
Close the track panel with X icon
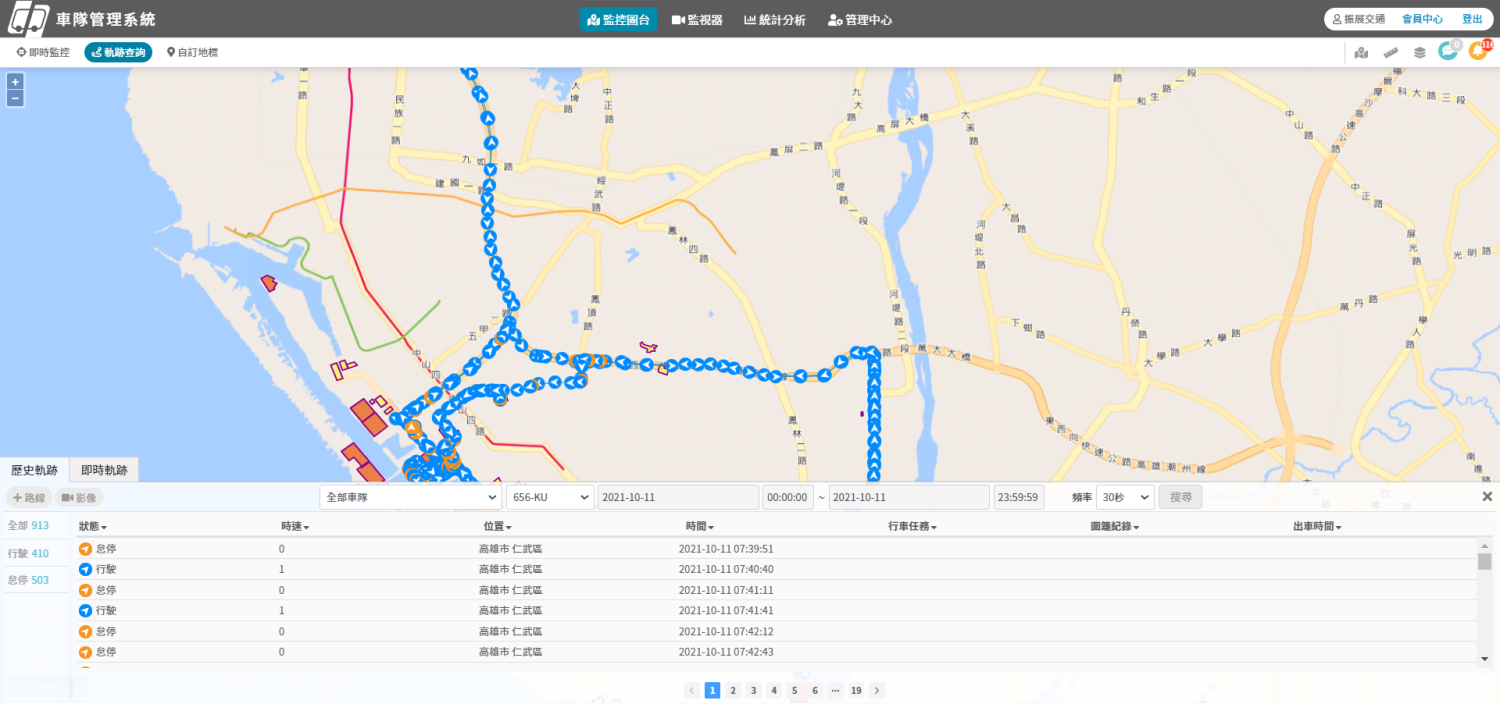click(x=1487, y=497)
